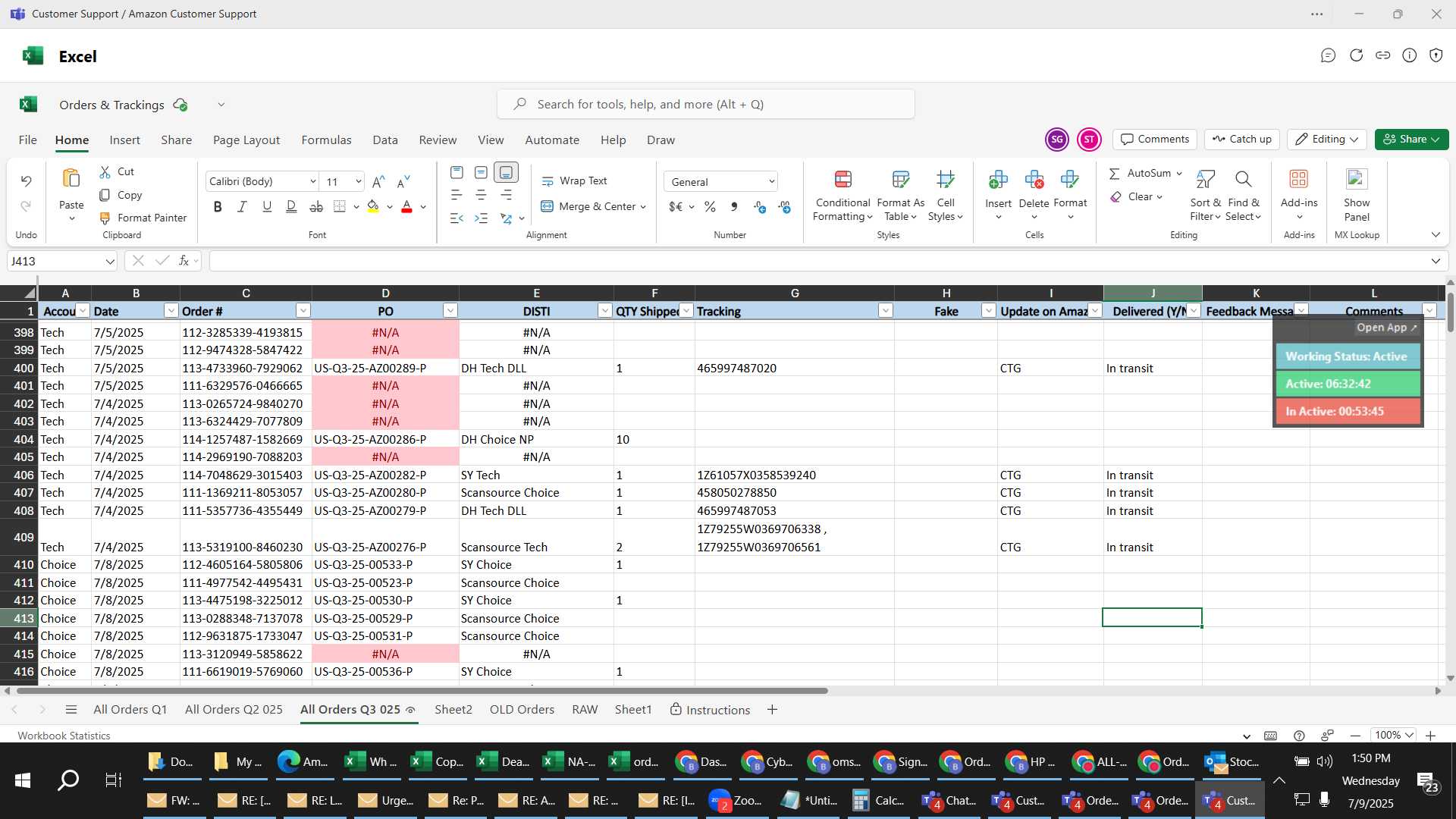Apply comma style format
The width and height of the screenshot is (1456, 819).
(734, 206)
